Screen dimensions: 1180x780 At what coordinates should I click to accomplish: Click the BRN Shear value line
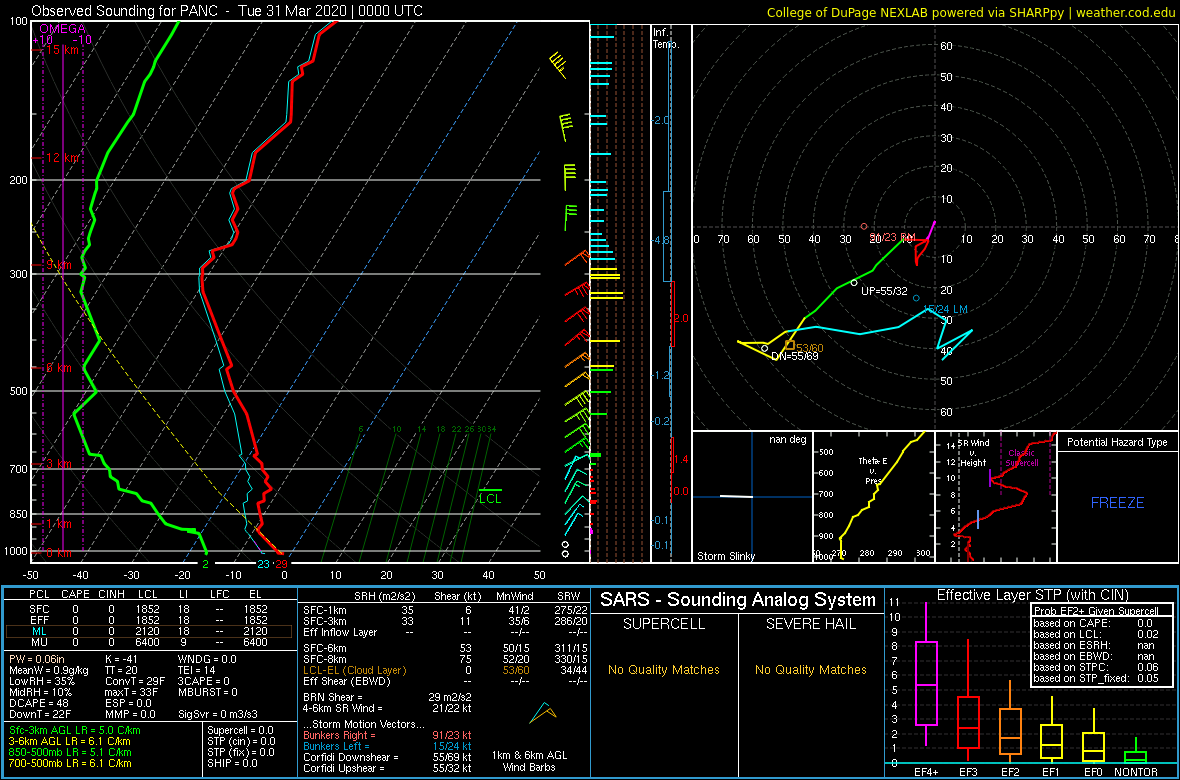point(388,697)
